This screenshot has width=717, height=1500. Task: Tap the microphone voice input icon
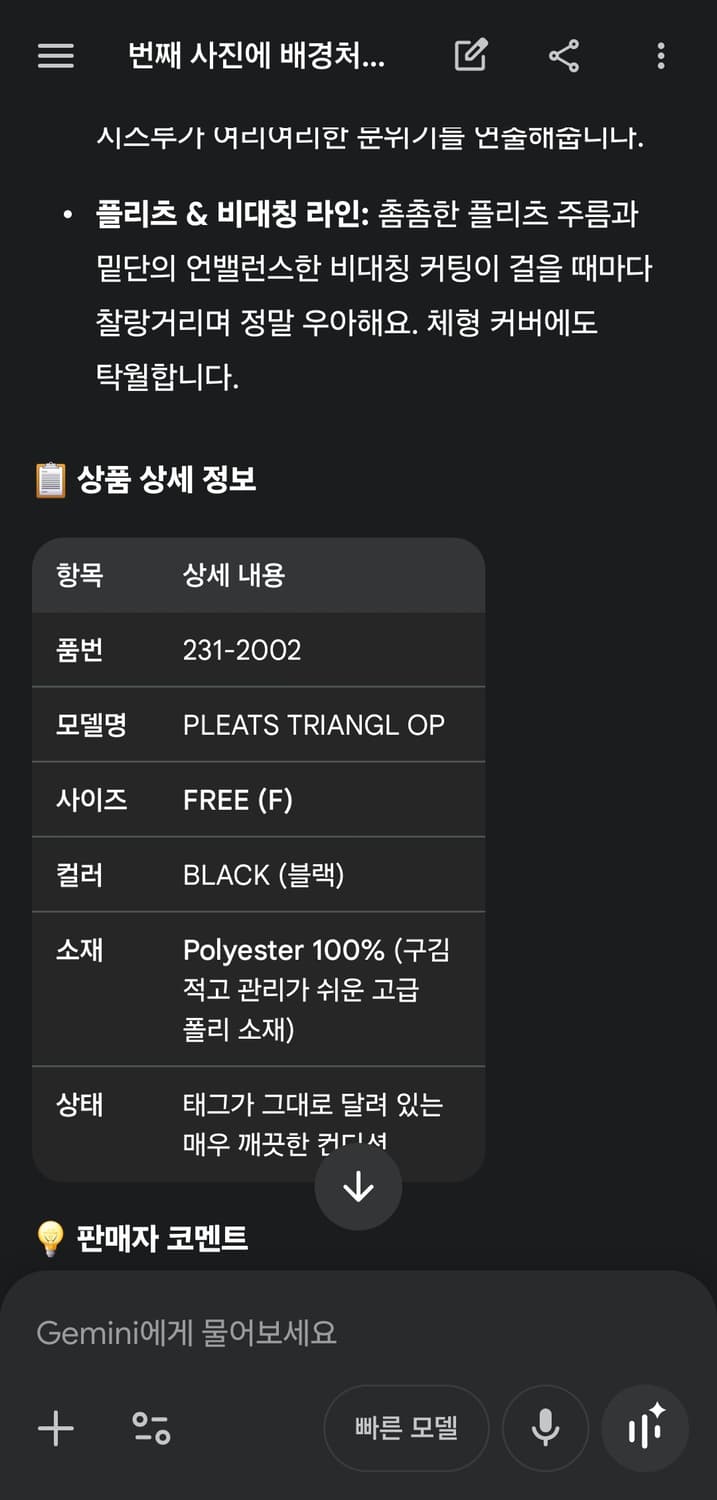point(545,1428)
